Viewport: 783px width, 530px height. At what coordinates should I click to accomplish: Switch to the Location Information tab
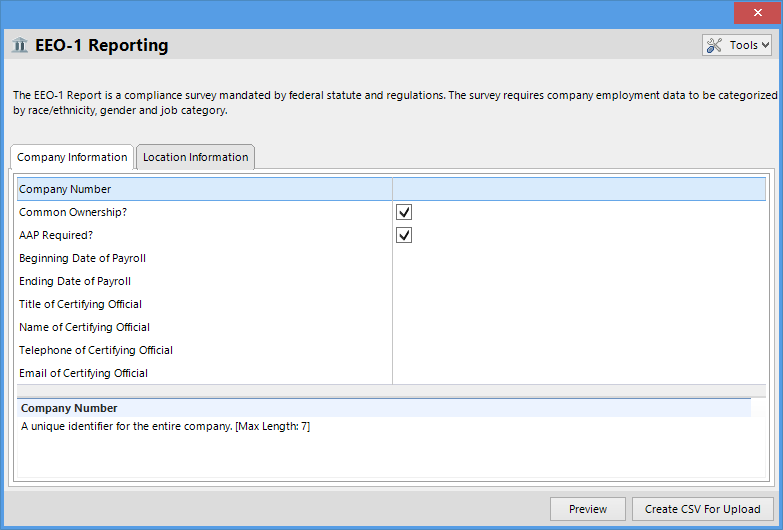pyautogui.click(x=195, y=157)
